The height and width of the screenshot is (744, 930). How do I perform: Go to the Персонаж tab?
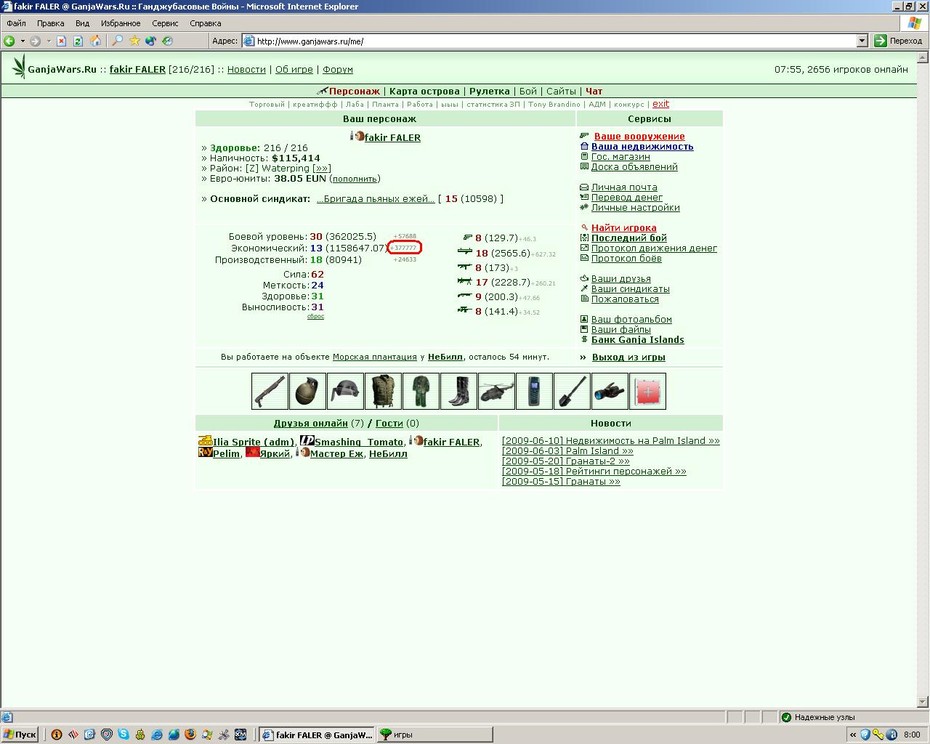354,91
